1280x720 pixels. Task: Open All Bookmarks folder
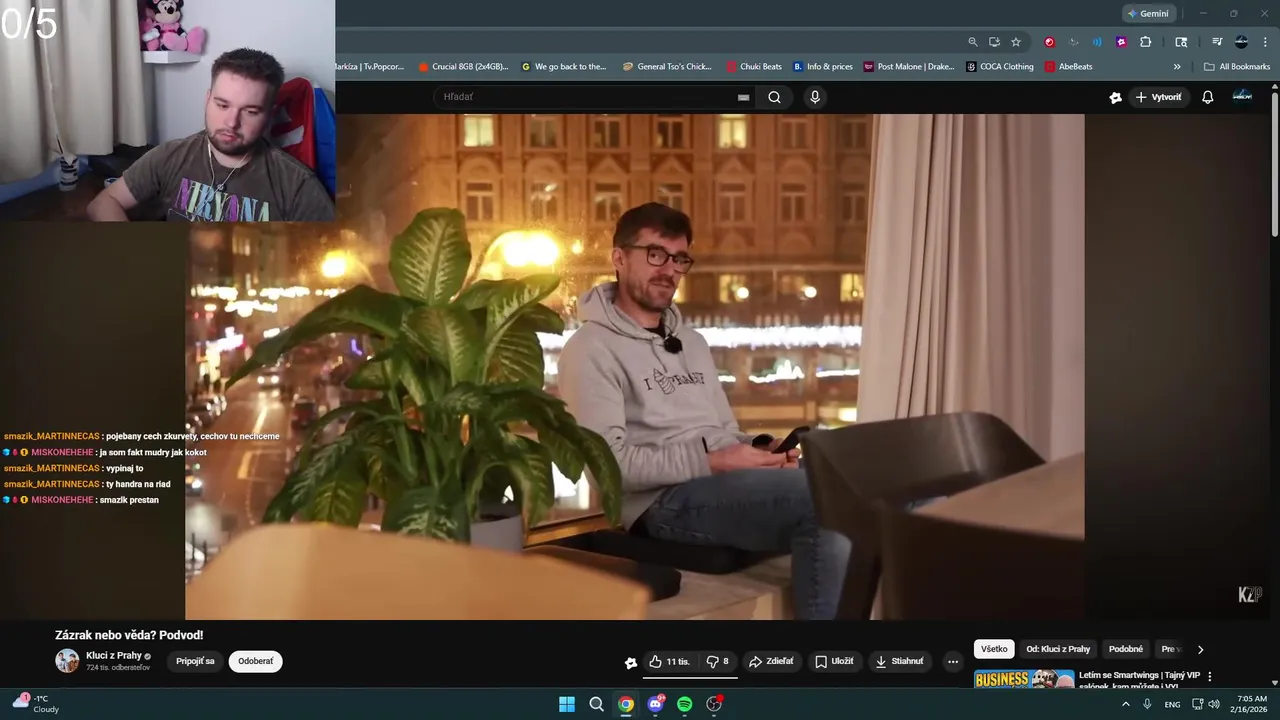click(x=1237, y=67)
